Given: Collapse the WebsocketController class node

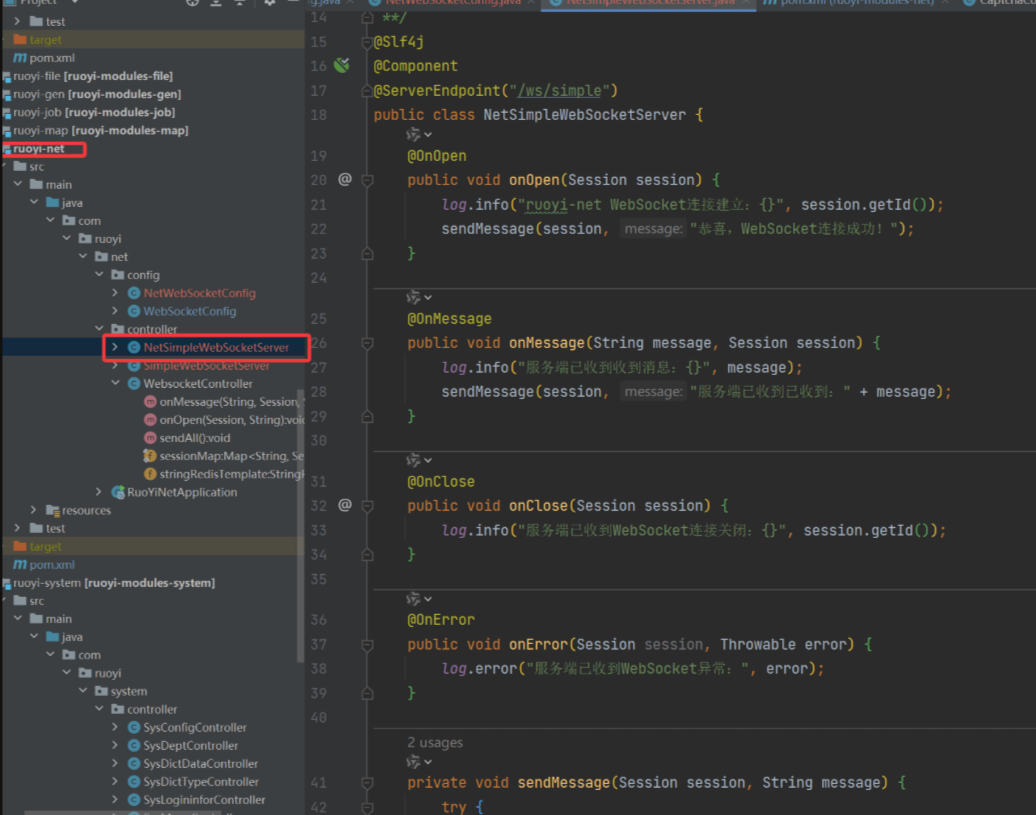Looking at the screenshot, I should coord(116,384).
